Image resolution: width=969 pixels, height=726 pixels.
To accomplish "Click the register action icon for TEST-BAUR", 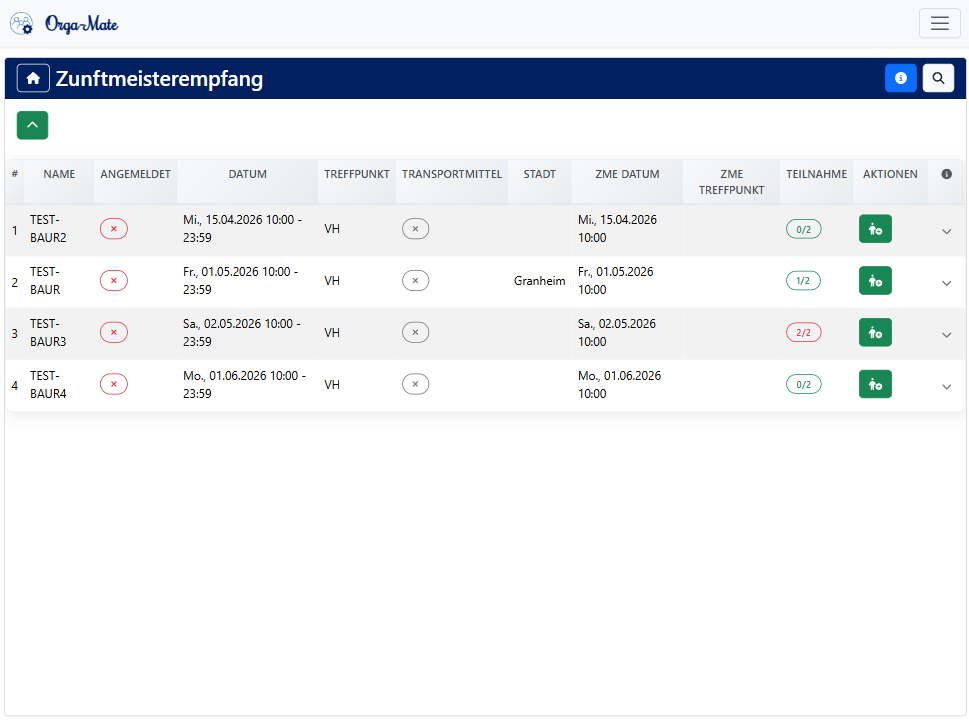I will click(875, 281).
